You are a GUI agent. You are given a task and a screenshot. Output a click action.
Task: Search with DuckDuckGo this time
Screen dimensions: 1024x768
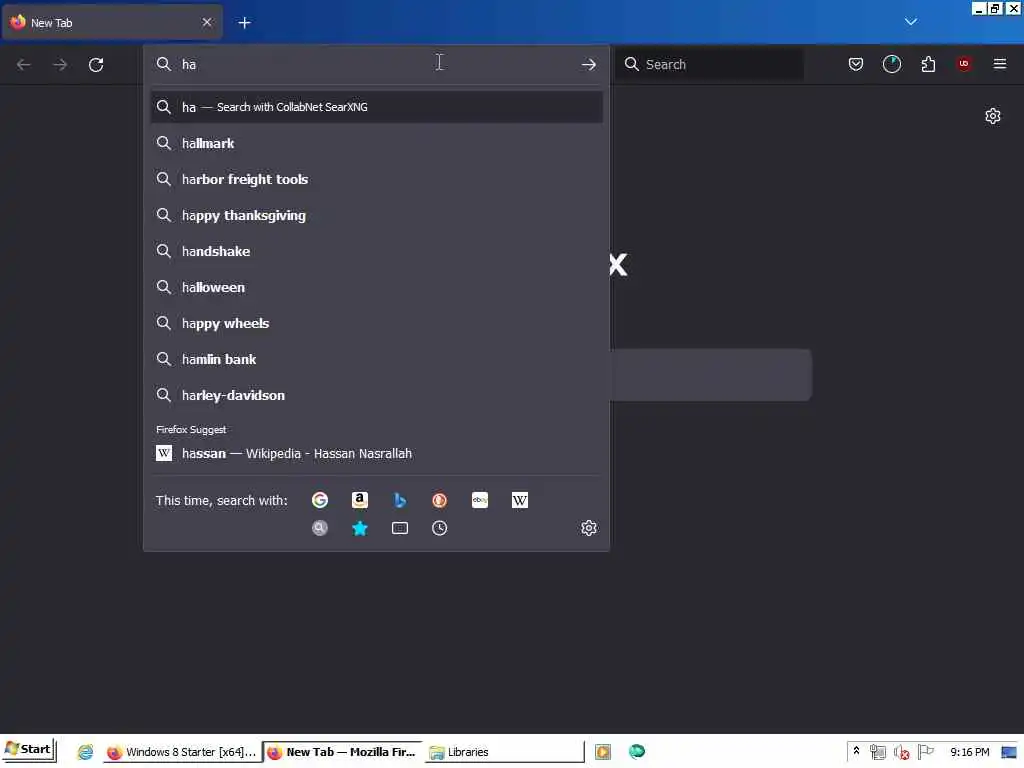pyautogui.click(x=440, y=500)
